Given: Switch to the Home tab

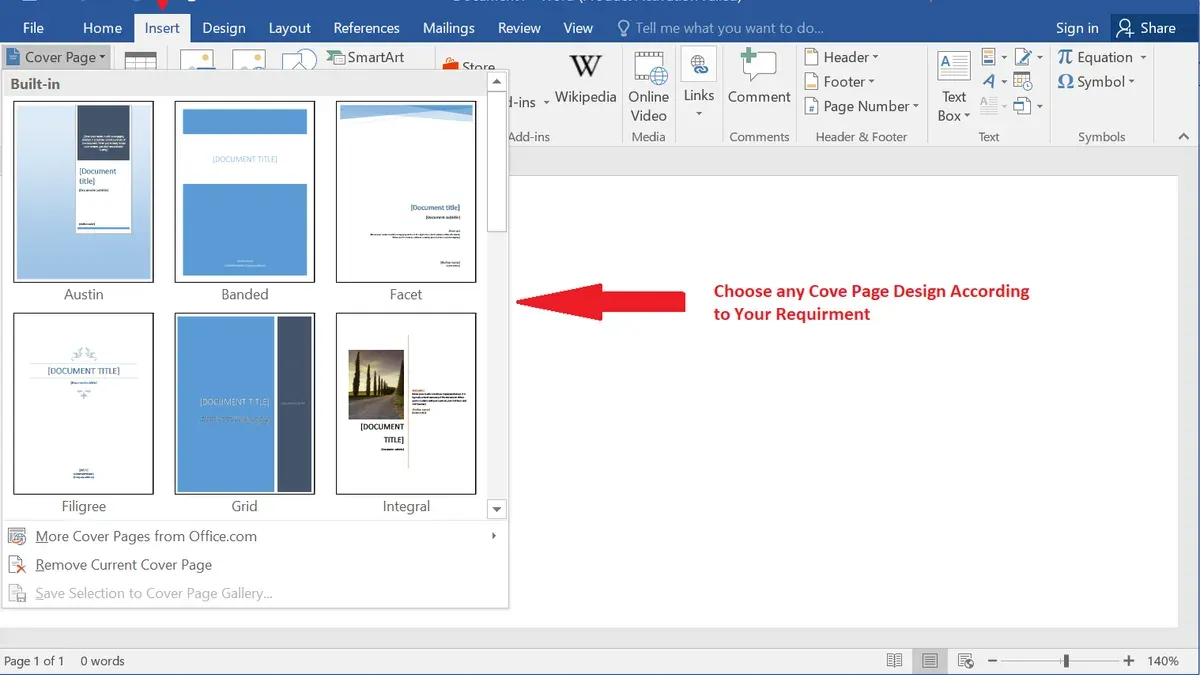Looking at the screenshot, I should [x=102, y=28].
